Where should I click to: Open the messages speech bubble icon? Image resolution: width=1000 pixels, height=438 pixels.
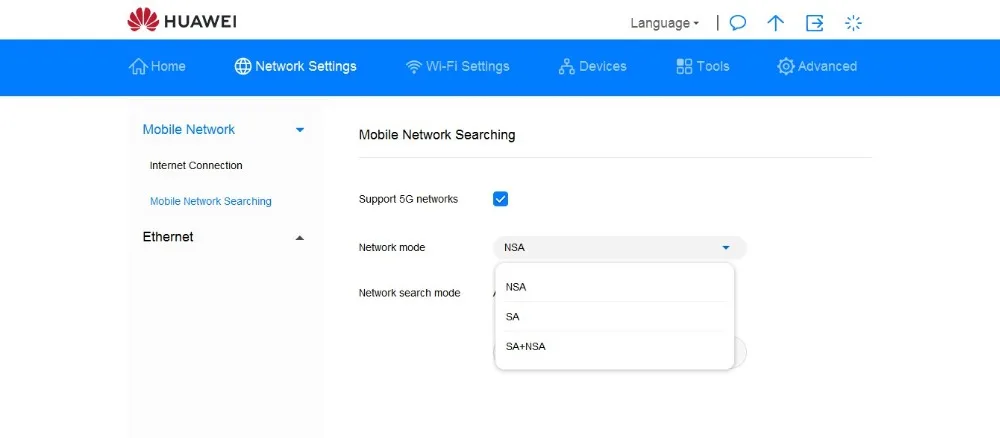click(x=738, y=23)
